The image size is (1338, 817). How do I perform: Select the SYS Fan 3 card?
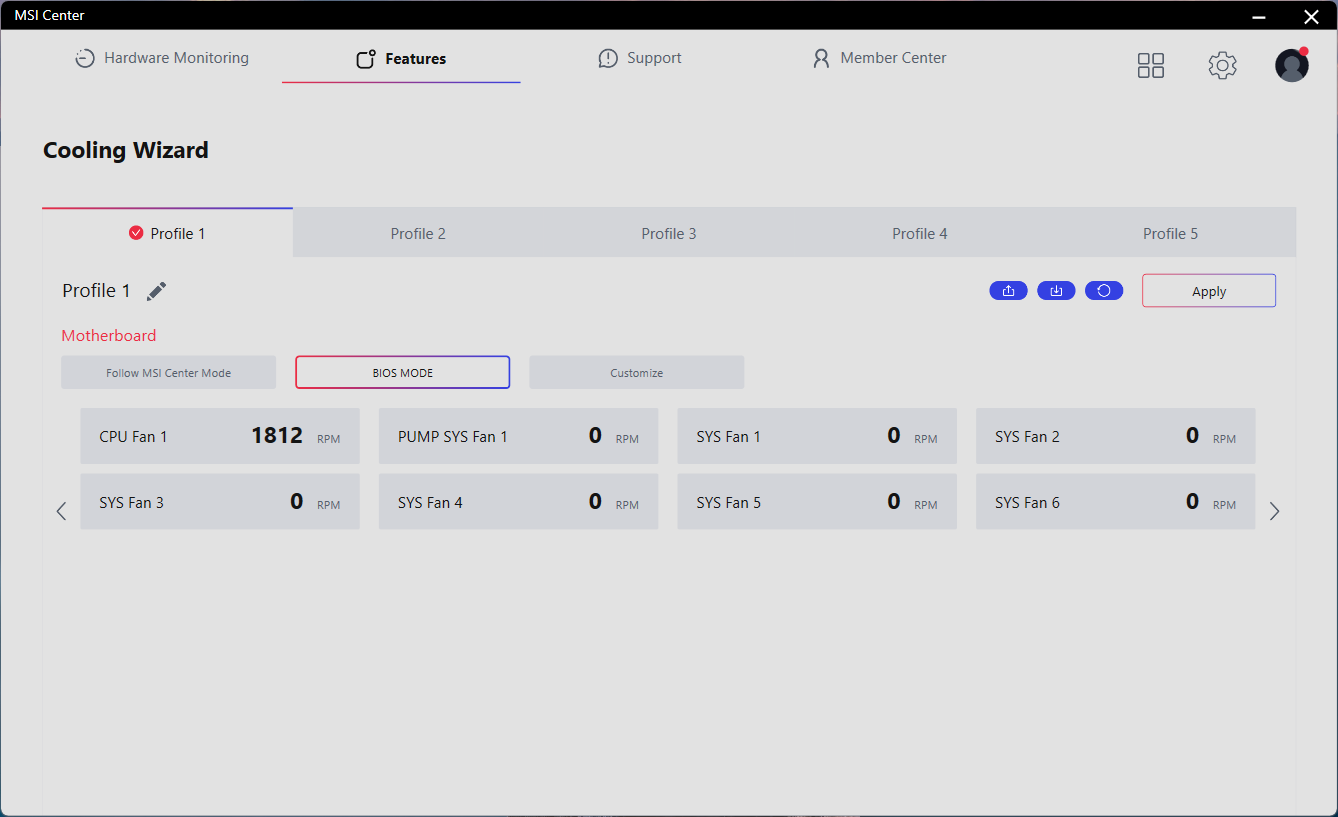pyautogui.click(x=220, y=502)
